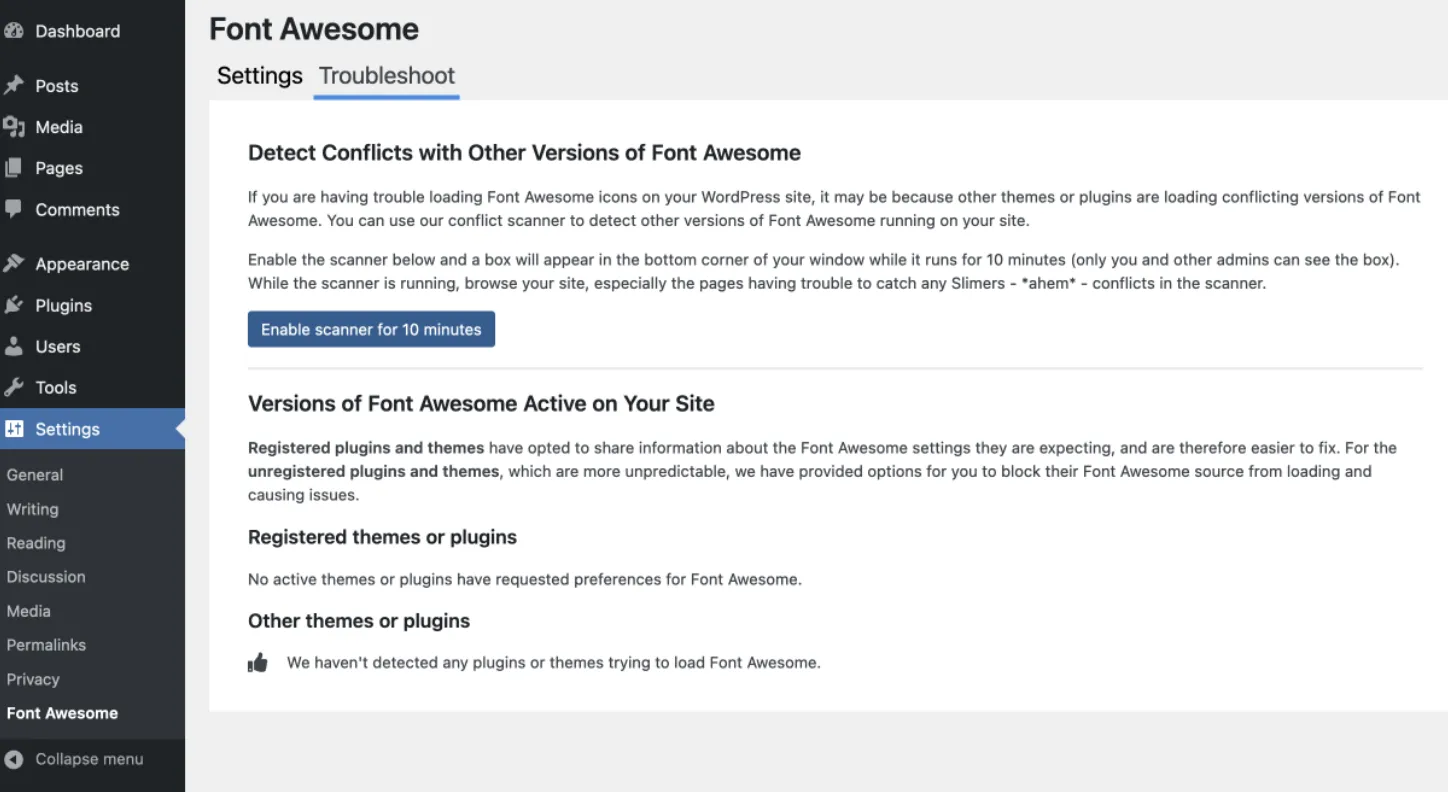
Task: Click the Registered themes or plugins heading
Action: coord(382,537)
